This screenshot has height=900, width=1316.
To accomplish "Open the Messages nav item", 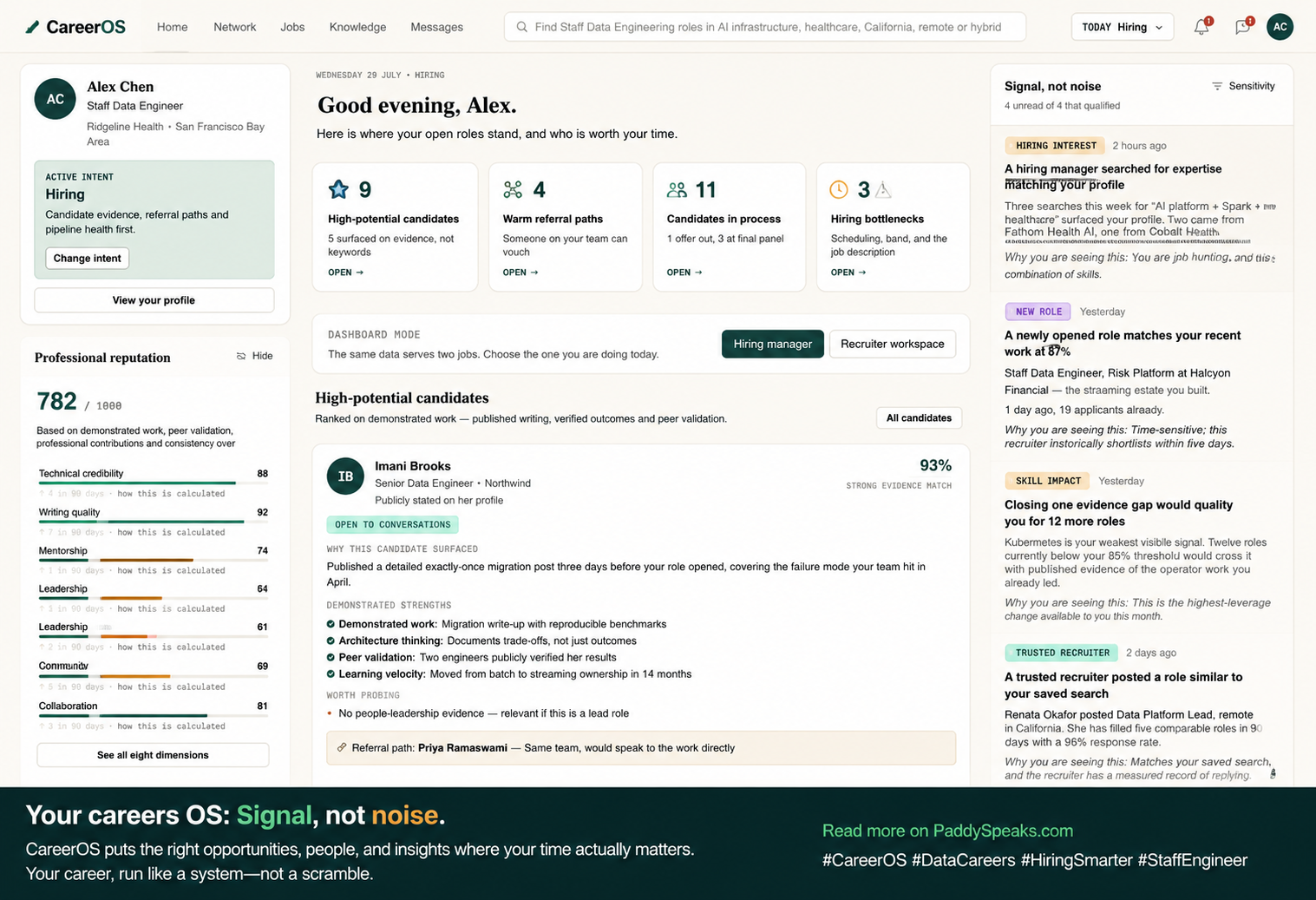I will click(436, 27).
